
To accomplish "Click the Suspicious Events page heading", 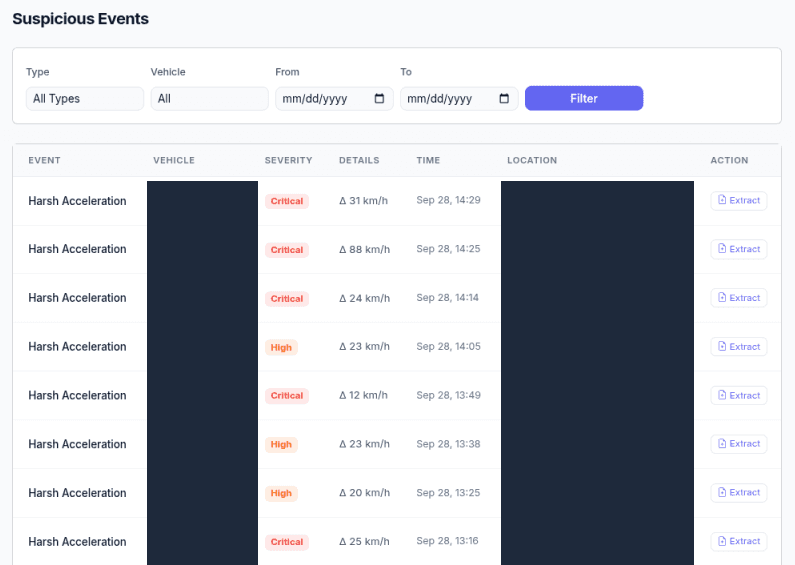I will (81, 19).
